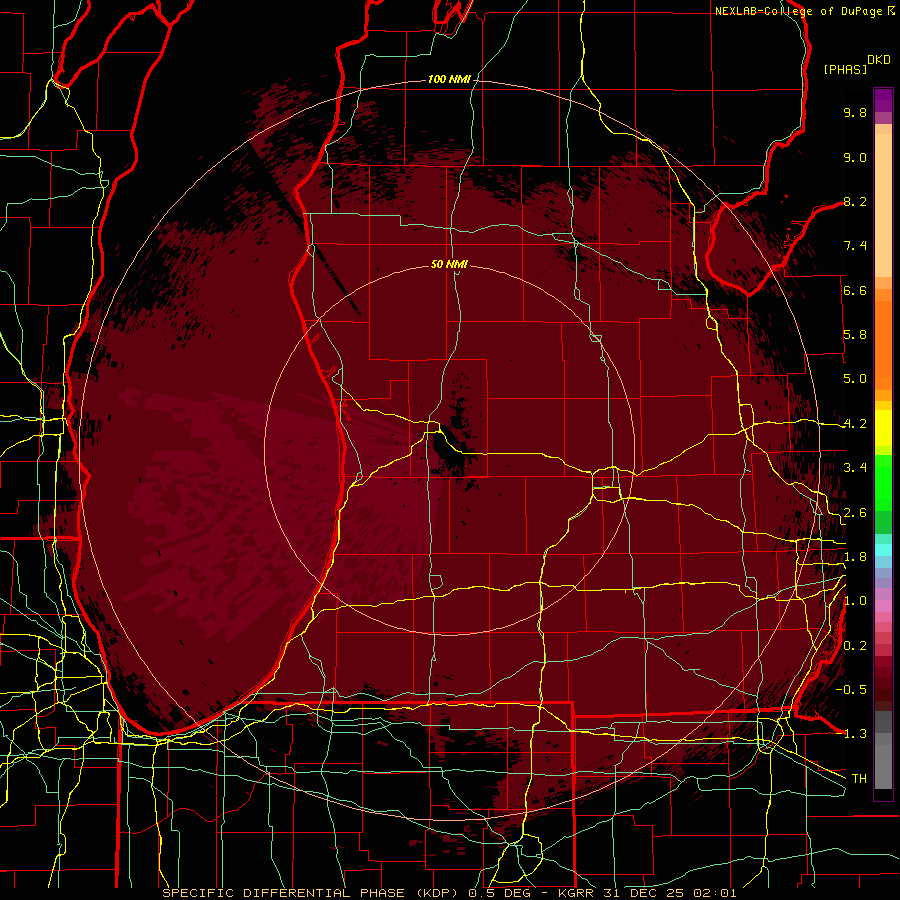Select the 50 NMI range ring label
The height and width of the screenshot is (900, 900).
pyautogui.click(x=449, y=264)
